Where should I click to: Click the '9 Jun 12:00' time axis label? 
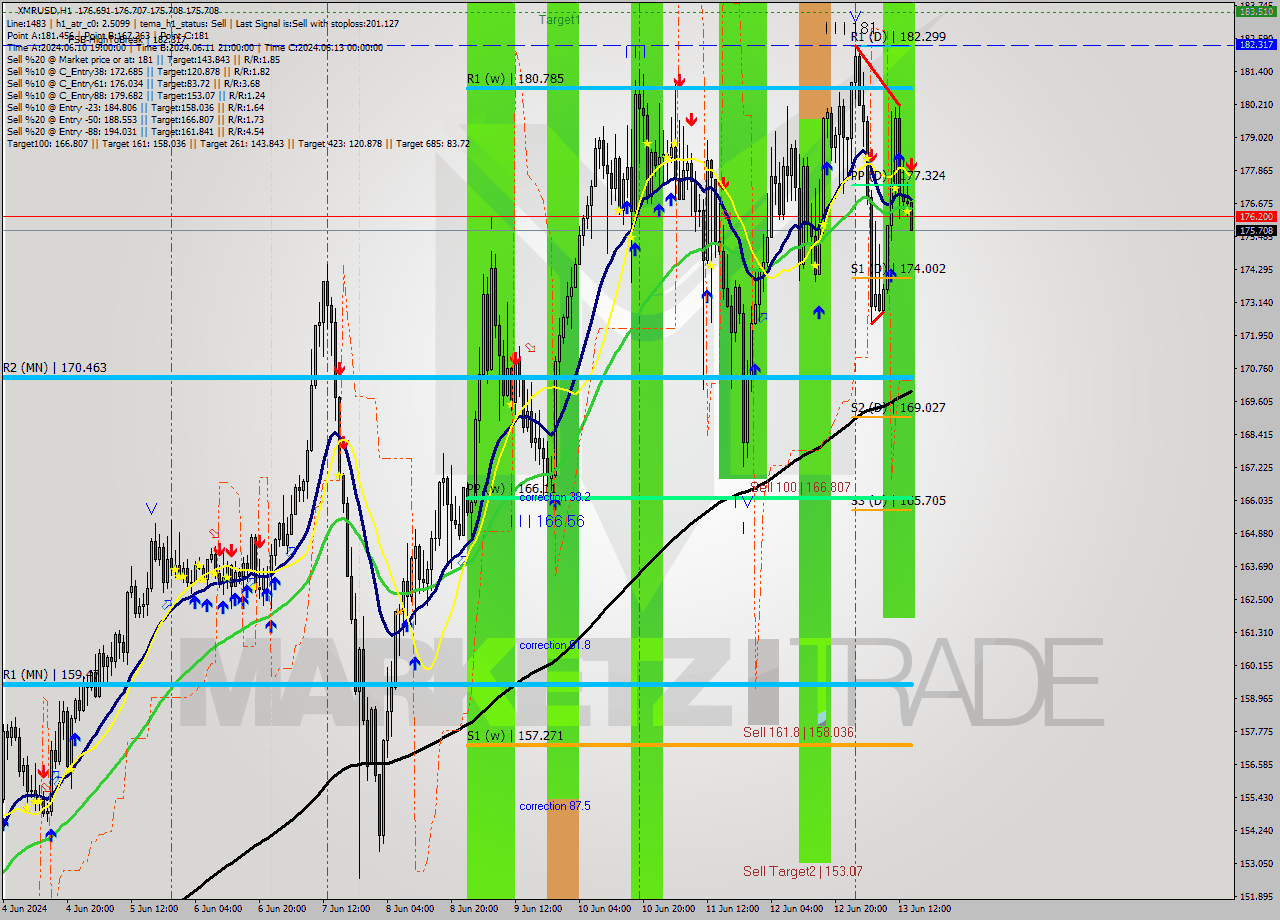coord(540,910)
